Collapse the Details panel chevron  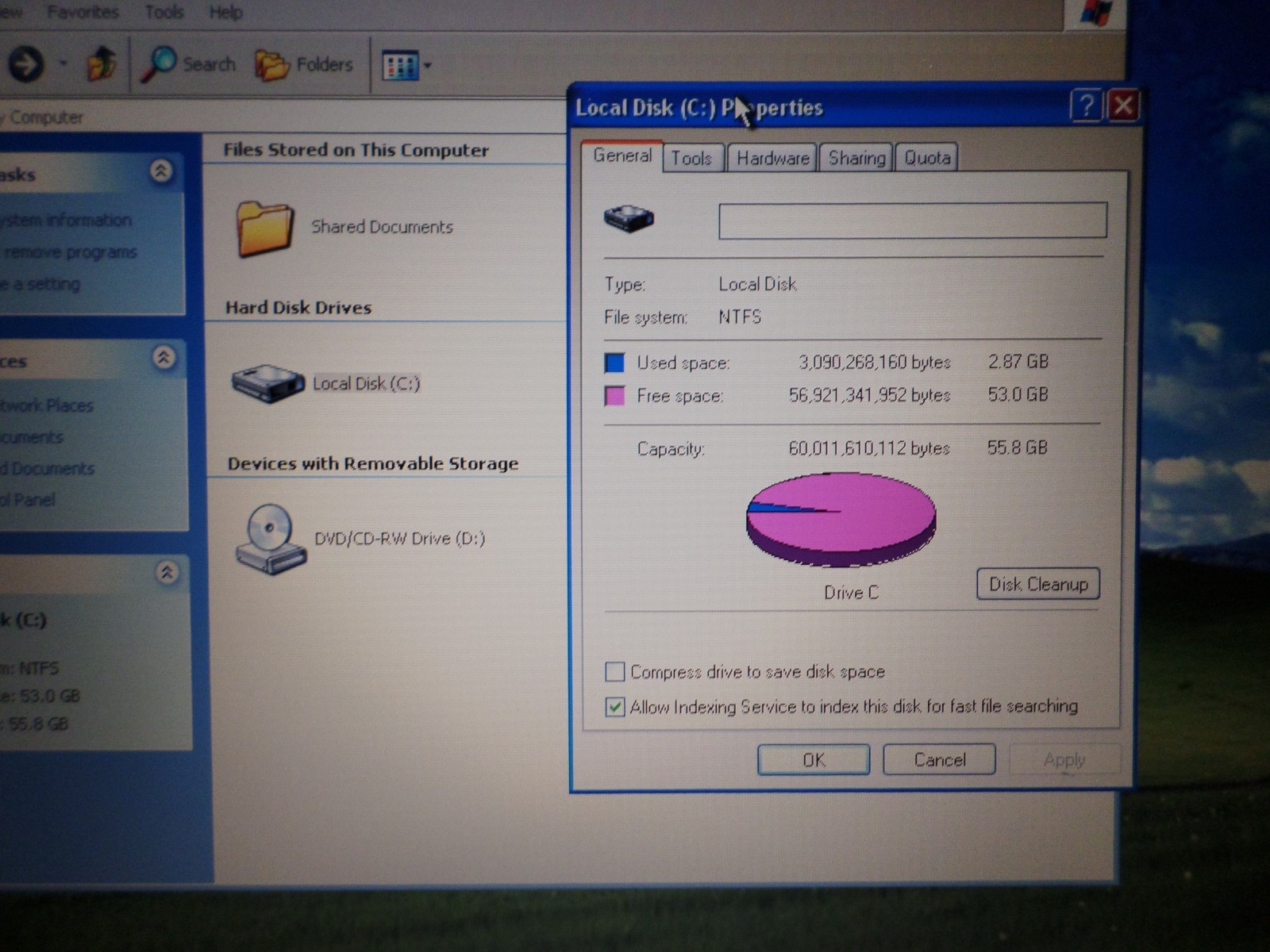(x=167, y=572)
